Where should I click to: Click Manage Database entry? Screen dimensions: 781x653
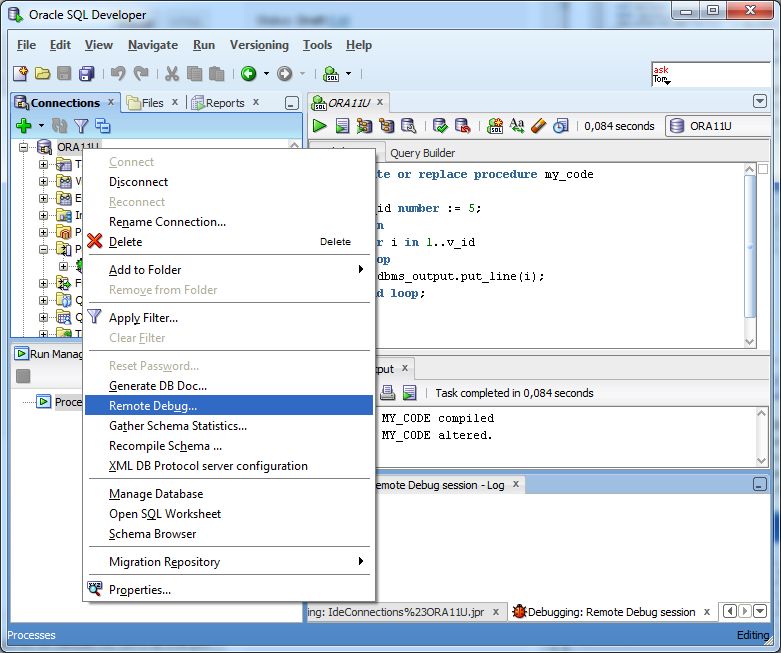[x=229, y=494]
